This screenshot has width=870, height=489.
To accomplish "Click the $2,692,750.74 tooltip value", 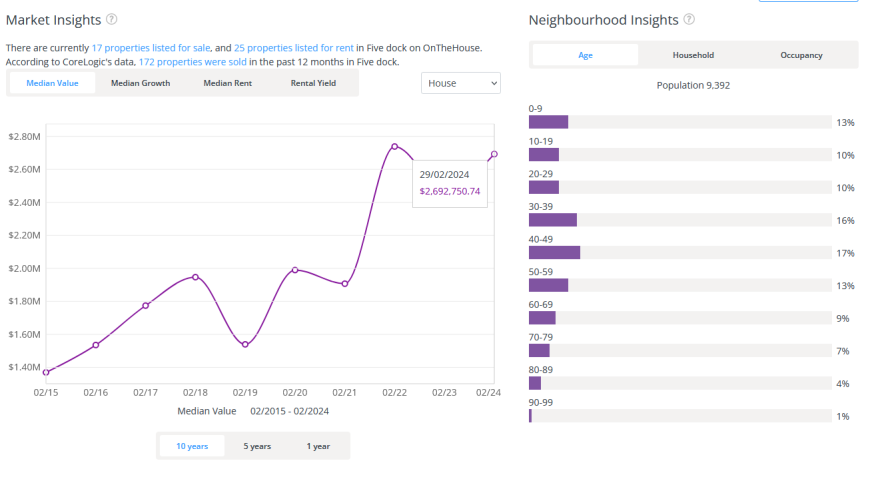I will [x=450, y=191].
